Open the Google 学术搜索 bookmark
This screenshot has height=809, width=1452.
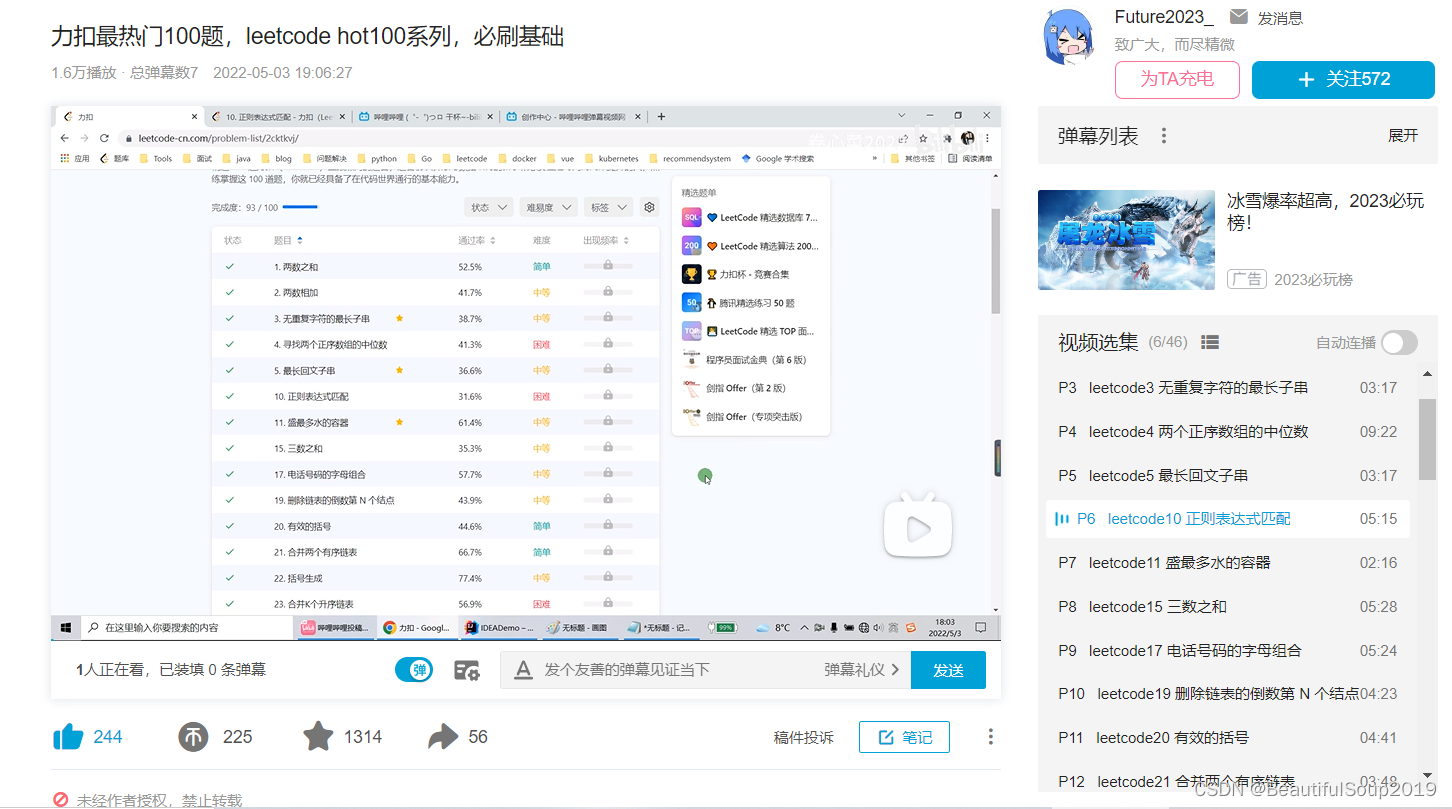coord(778,158)
